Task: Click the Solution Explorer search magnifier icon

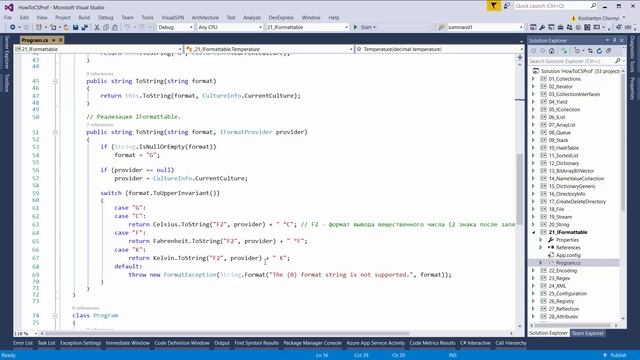Action: [x=618, y=61]
